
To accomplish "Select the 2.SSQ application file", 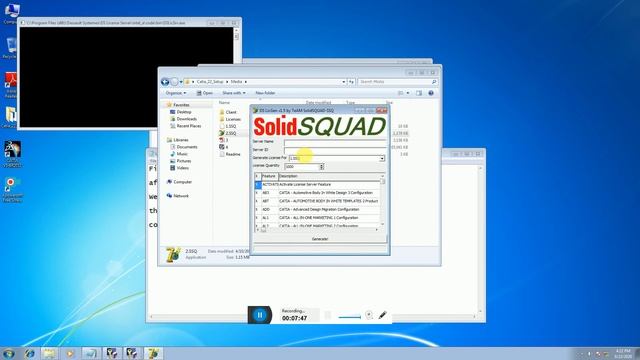I will 231,133.
